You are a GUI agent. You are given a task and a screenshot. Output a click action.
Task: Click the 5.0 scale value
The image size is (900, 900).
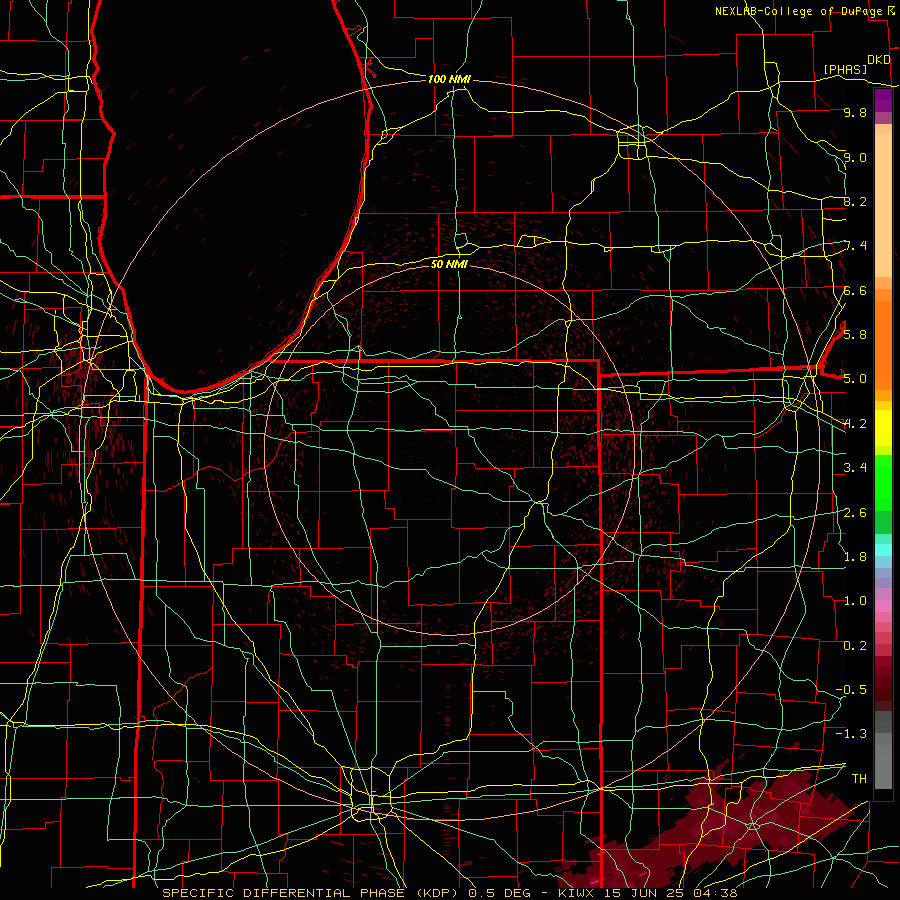(855, 379)
